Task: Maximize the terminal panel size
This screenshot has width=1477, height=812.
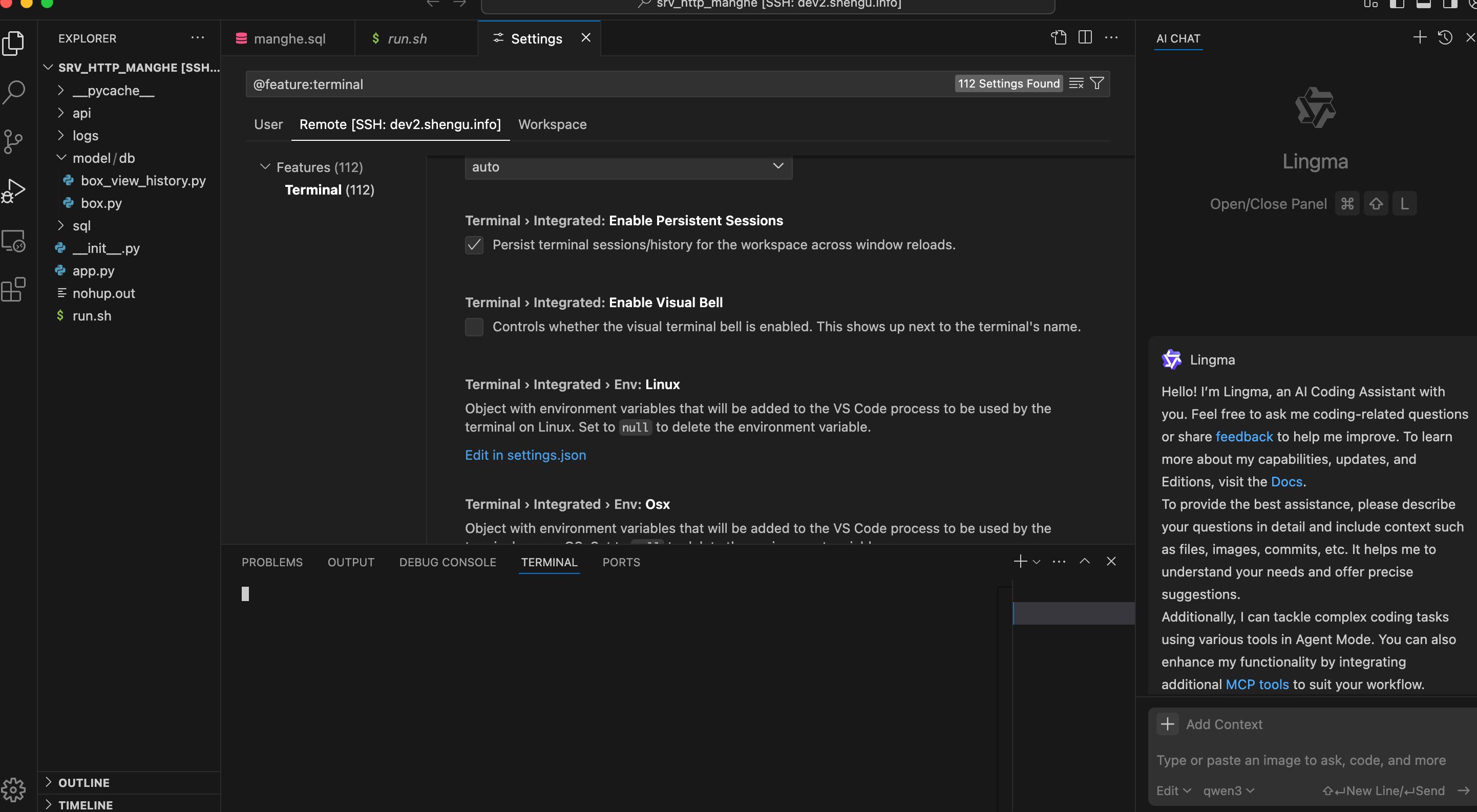Action: 1085,561
